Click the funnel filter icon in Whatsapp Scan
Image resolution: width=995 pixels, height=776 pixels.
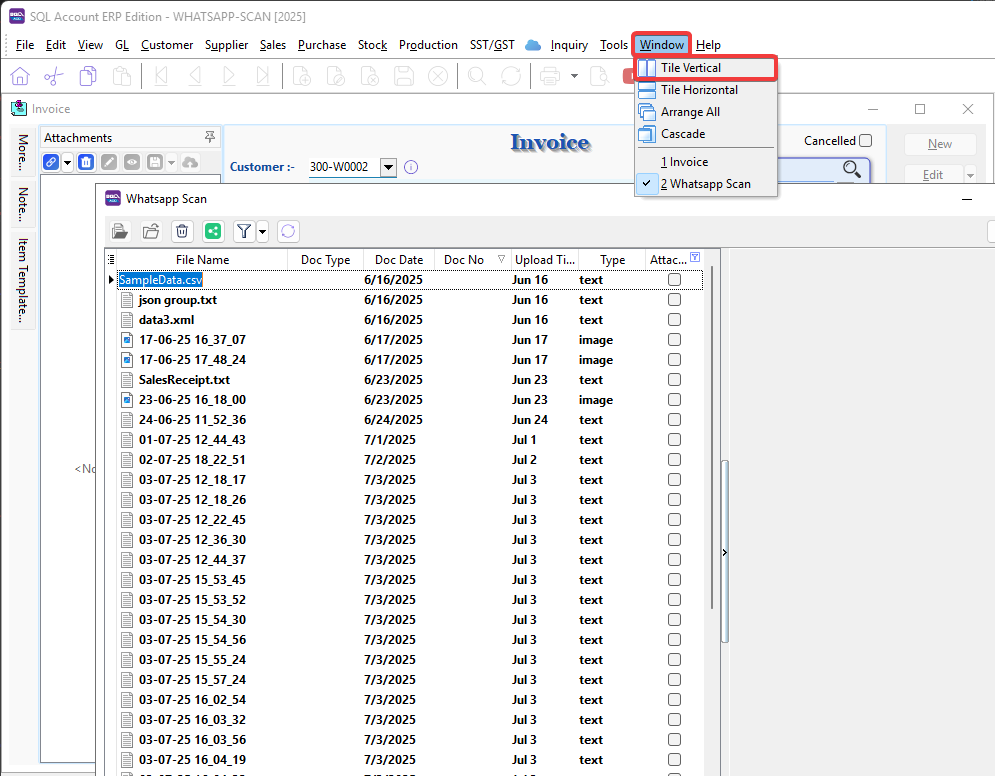244,231
